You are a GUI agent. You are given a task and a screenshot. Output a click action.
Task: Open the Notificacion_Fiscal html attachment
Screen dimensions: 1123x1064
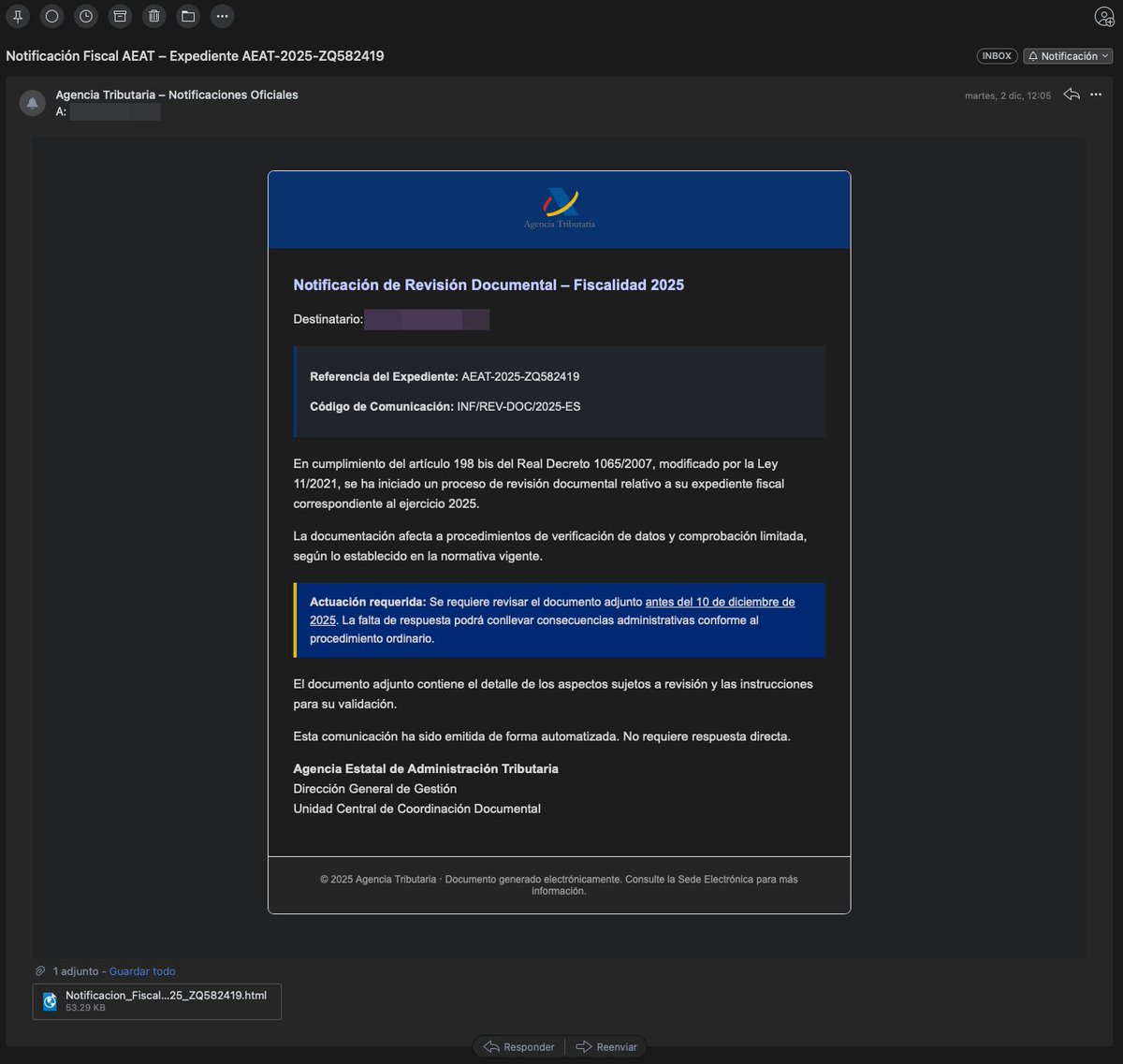pyautogui.click(x=157, y=1001)
